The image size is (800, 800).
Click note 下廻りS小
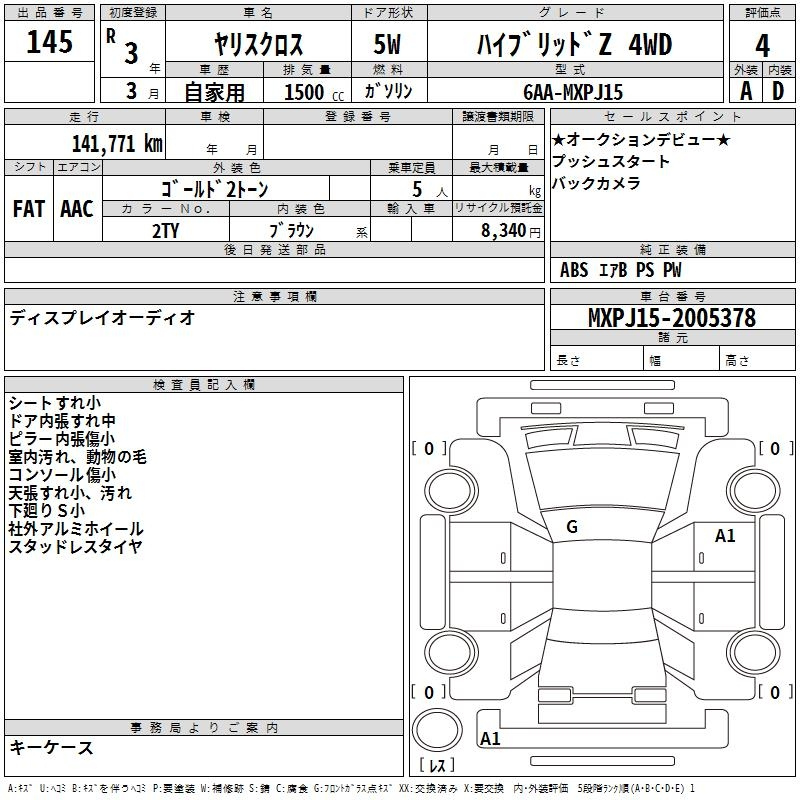click(46, 510)
